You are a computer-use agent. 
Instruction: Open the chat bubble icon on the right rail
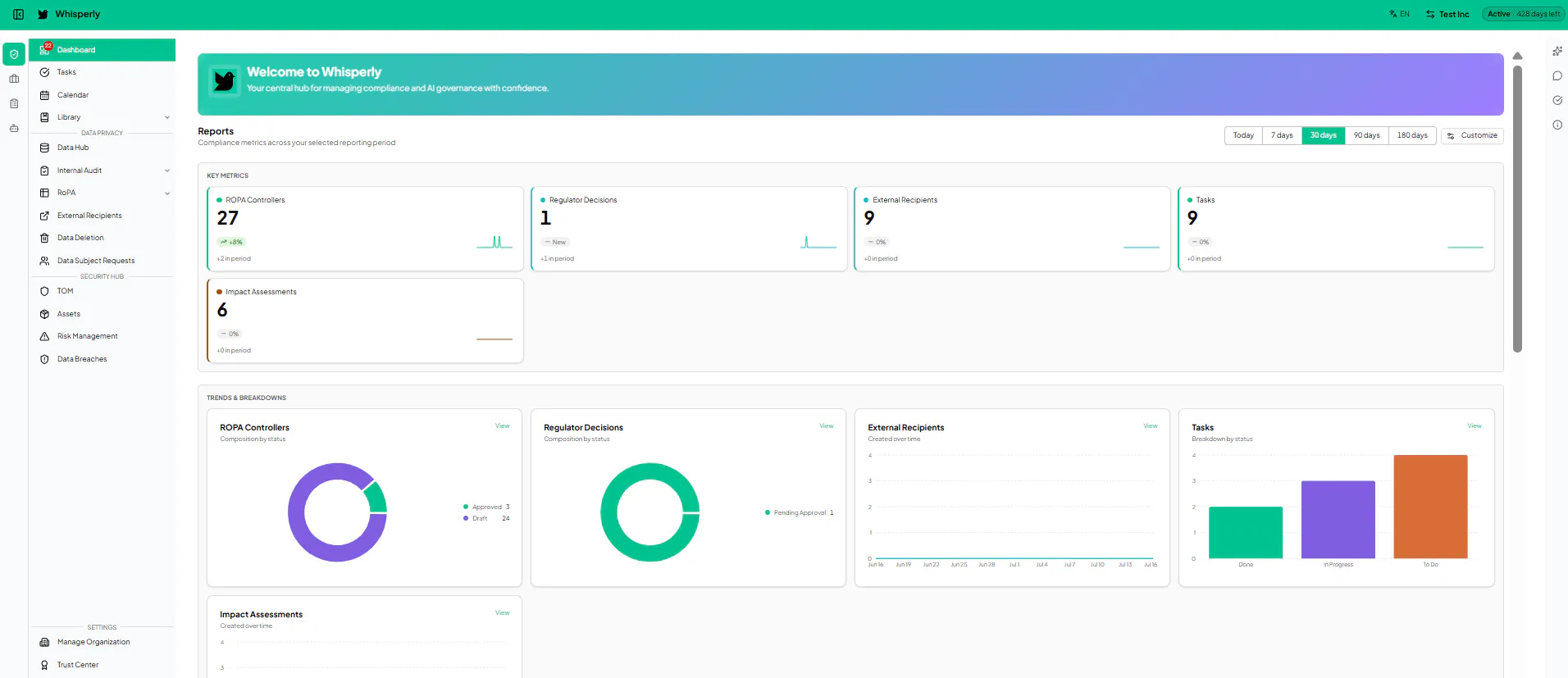1557,75
